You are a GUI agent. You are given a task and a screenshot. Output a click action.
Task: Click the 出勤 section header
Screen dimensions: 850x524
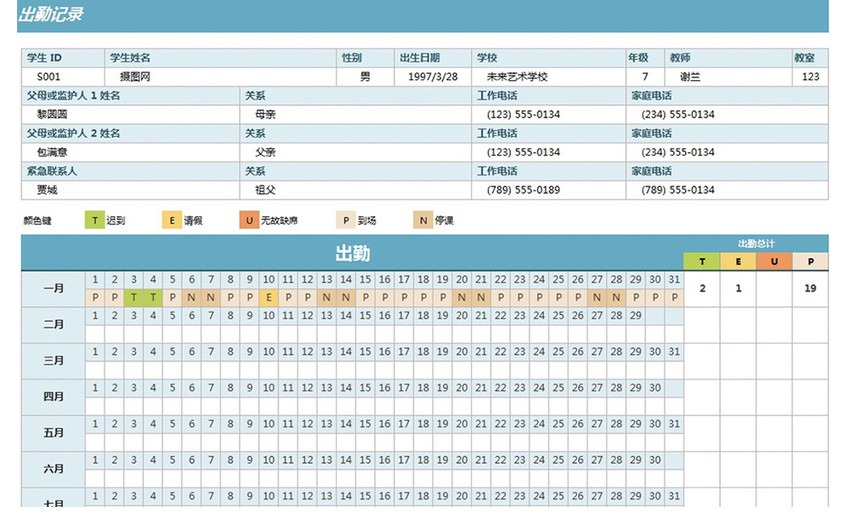point(352,253)
